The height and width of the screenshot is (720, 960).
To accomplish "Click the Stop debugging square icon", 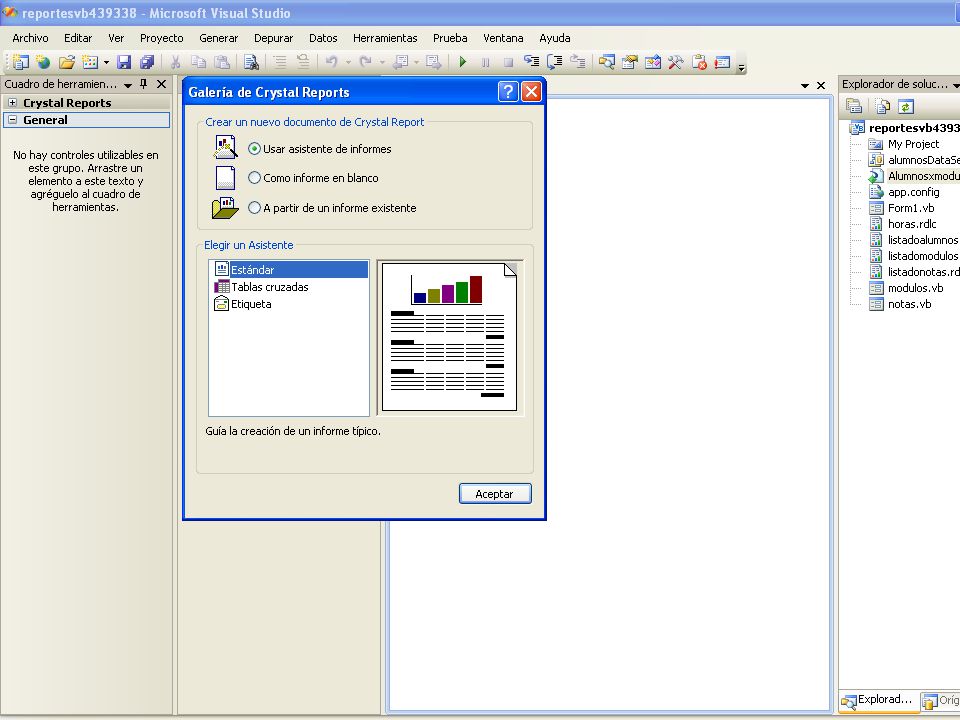I will pyautogui.click(x=508, y=62).
